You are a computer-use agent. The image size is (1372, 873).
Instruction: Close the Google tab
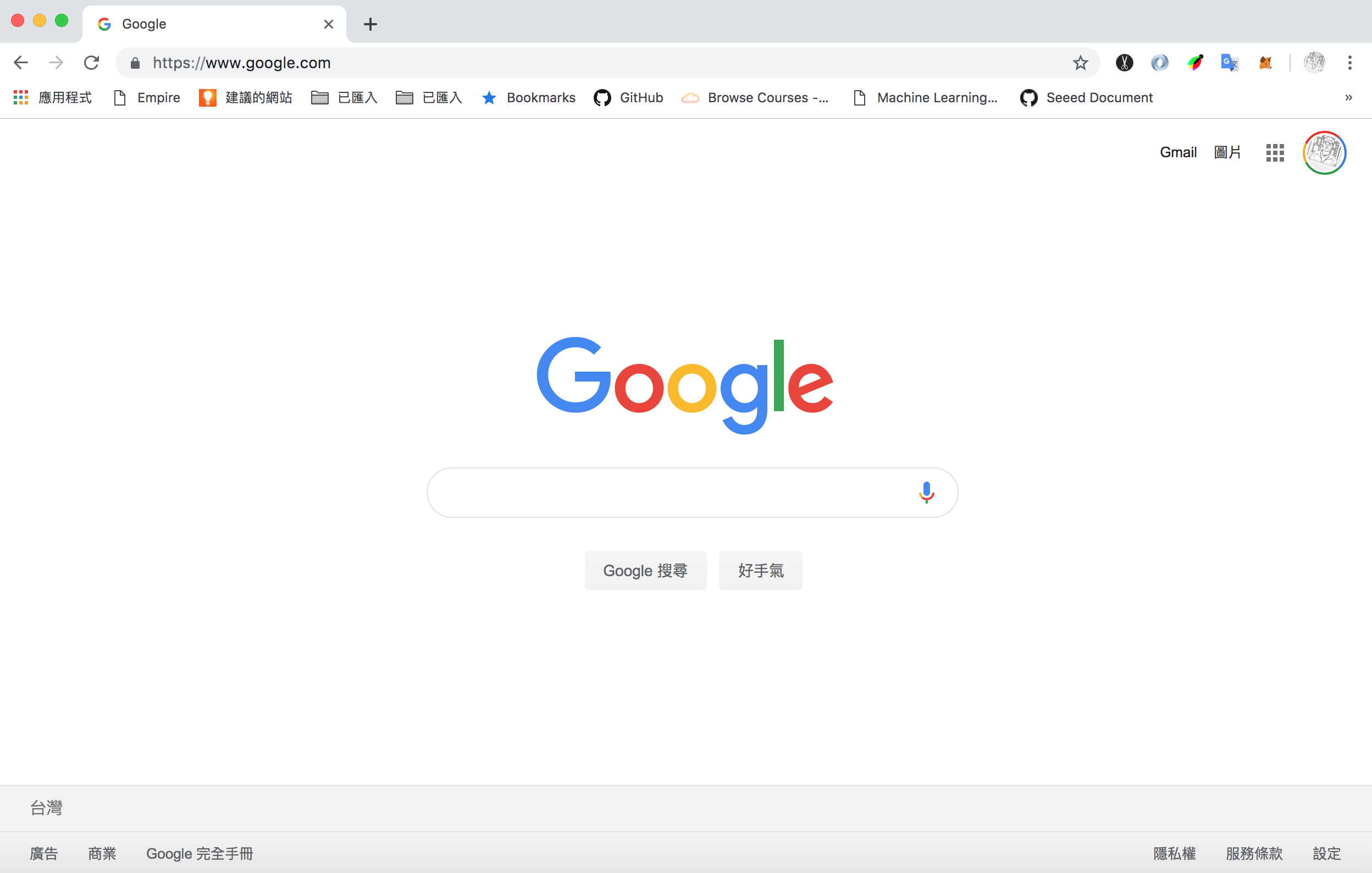(x=329, y=24)
